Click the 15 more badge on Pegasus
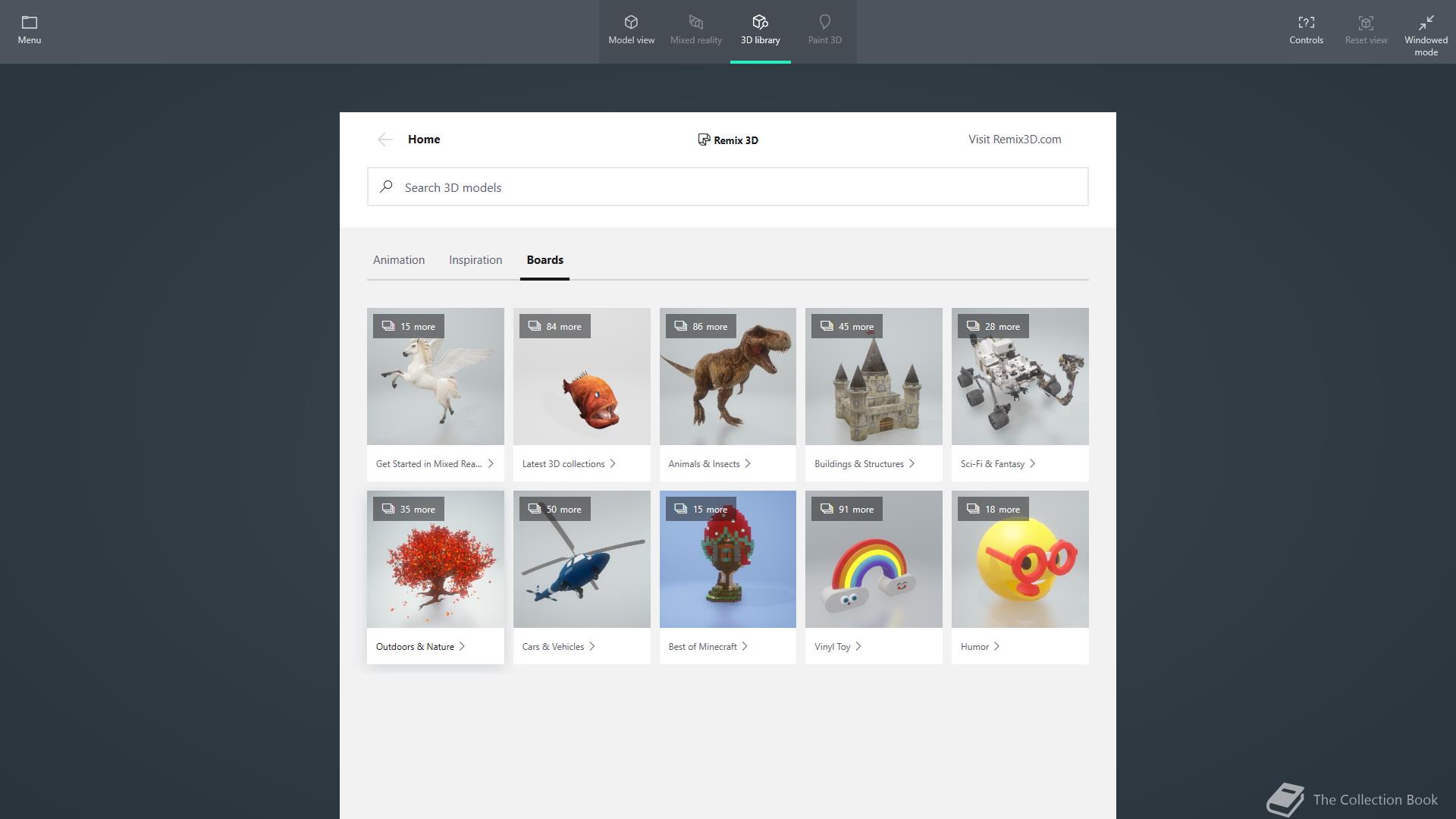The width and height of the screenshot is (1456, 819). point(409,326)
